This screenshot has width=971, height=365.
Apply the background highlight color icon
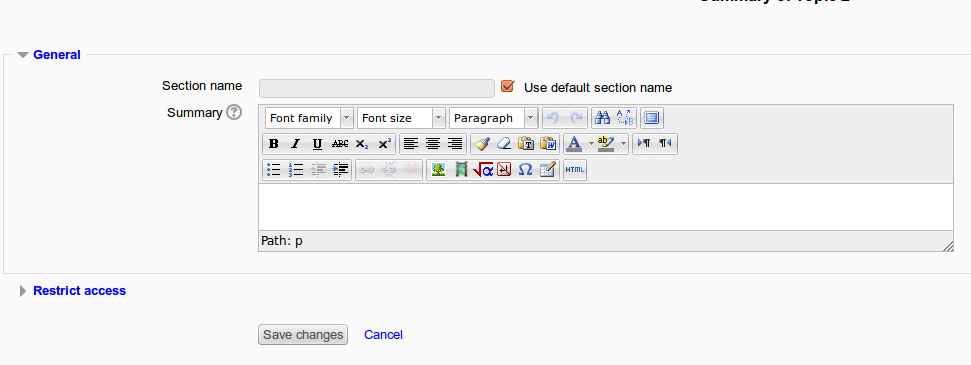606,144
